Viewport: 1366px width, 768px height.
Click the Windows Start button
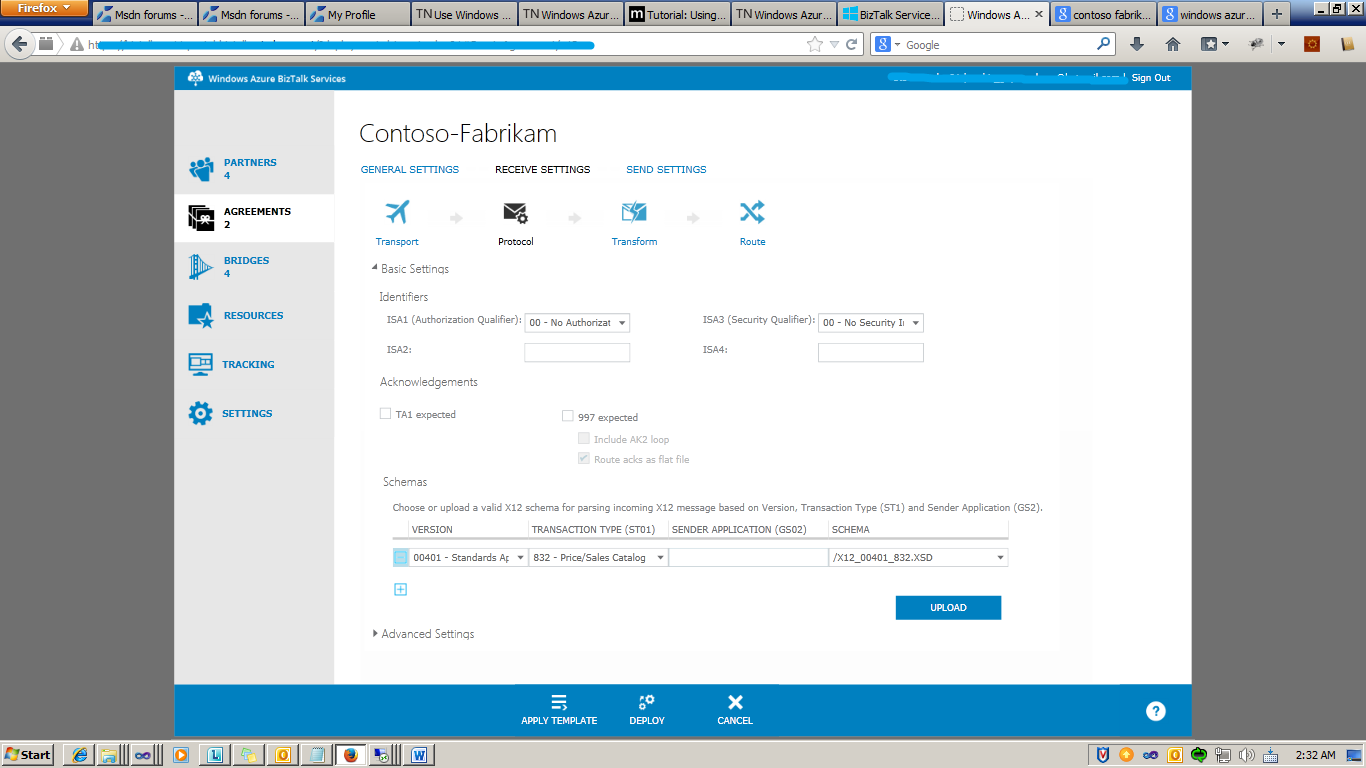(x=28, y=755)
